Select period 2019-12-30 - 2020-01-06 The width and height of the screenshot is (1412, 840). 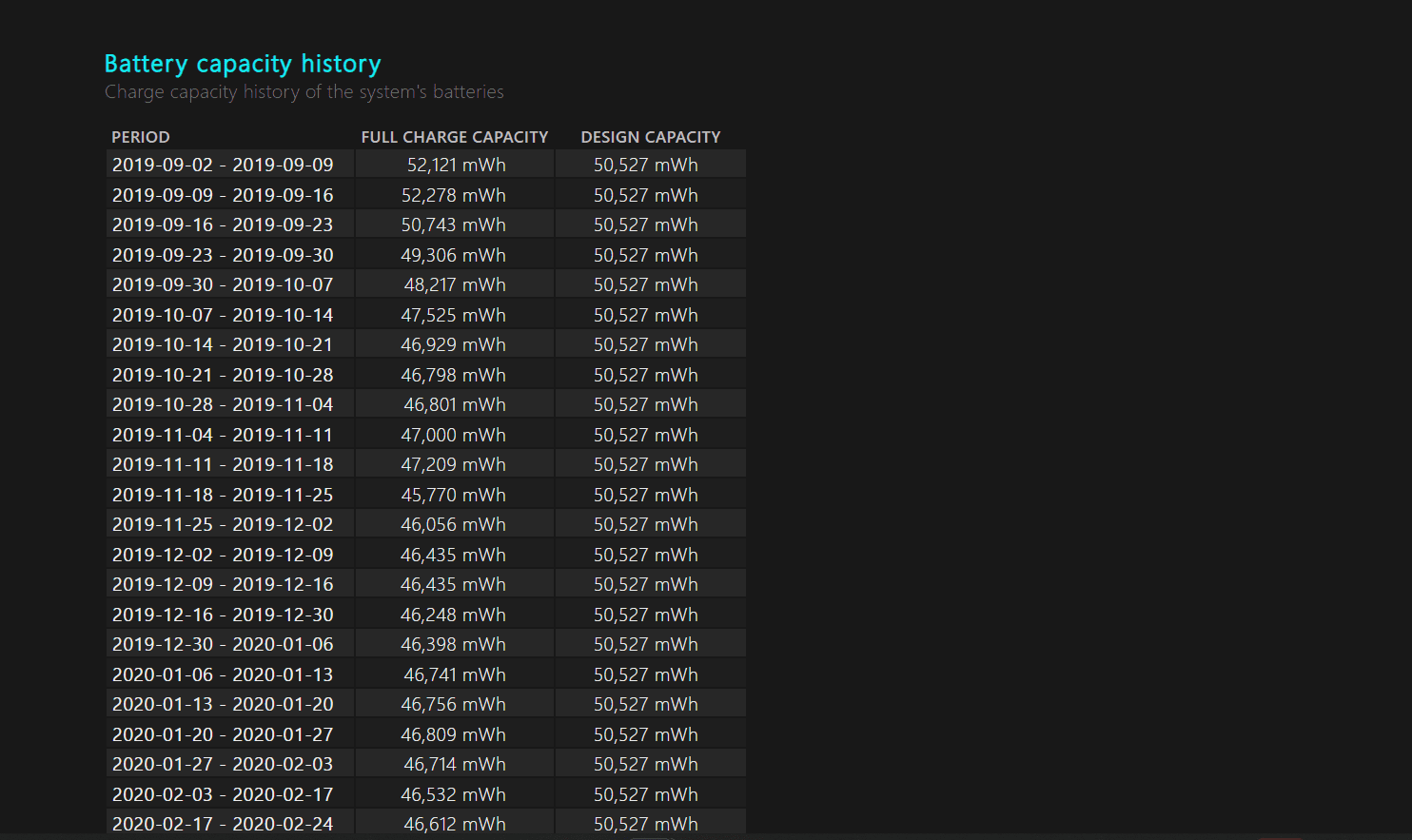223,644
